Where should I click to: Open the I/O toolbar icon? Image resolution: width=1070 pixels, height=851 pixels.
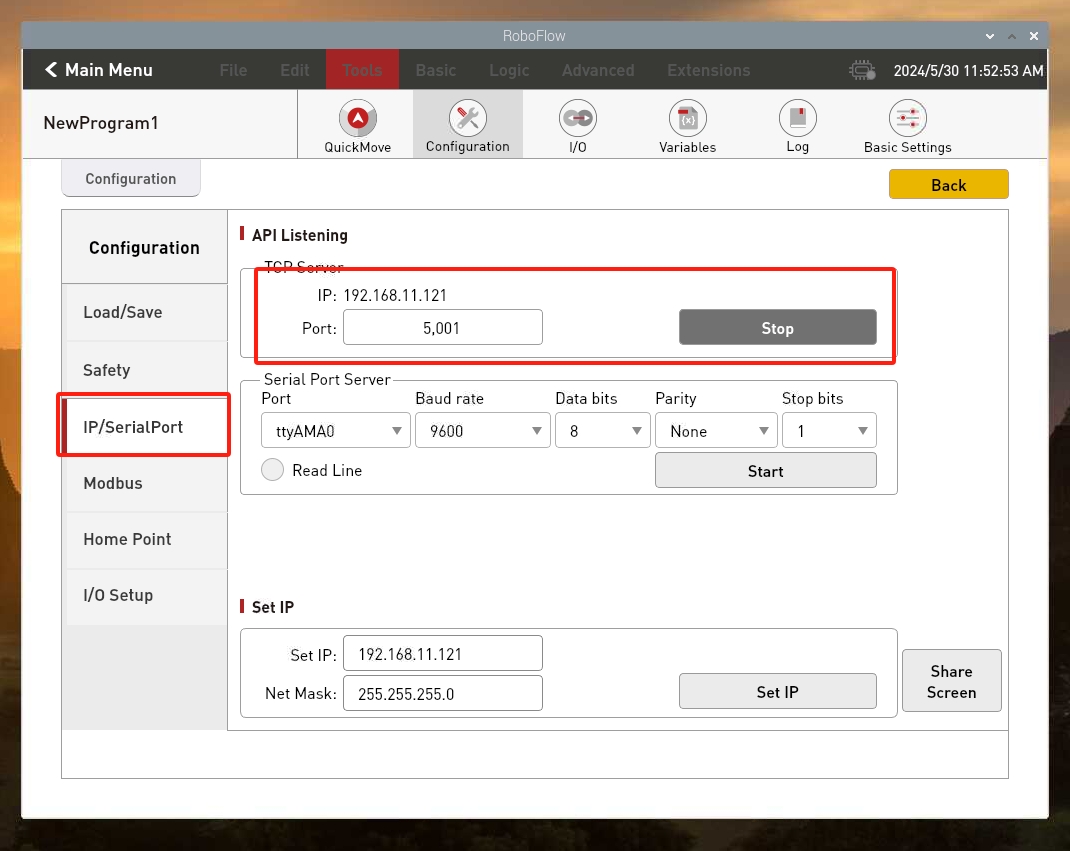577,119
